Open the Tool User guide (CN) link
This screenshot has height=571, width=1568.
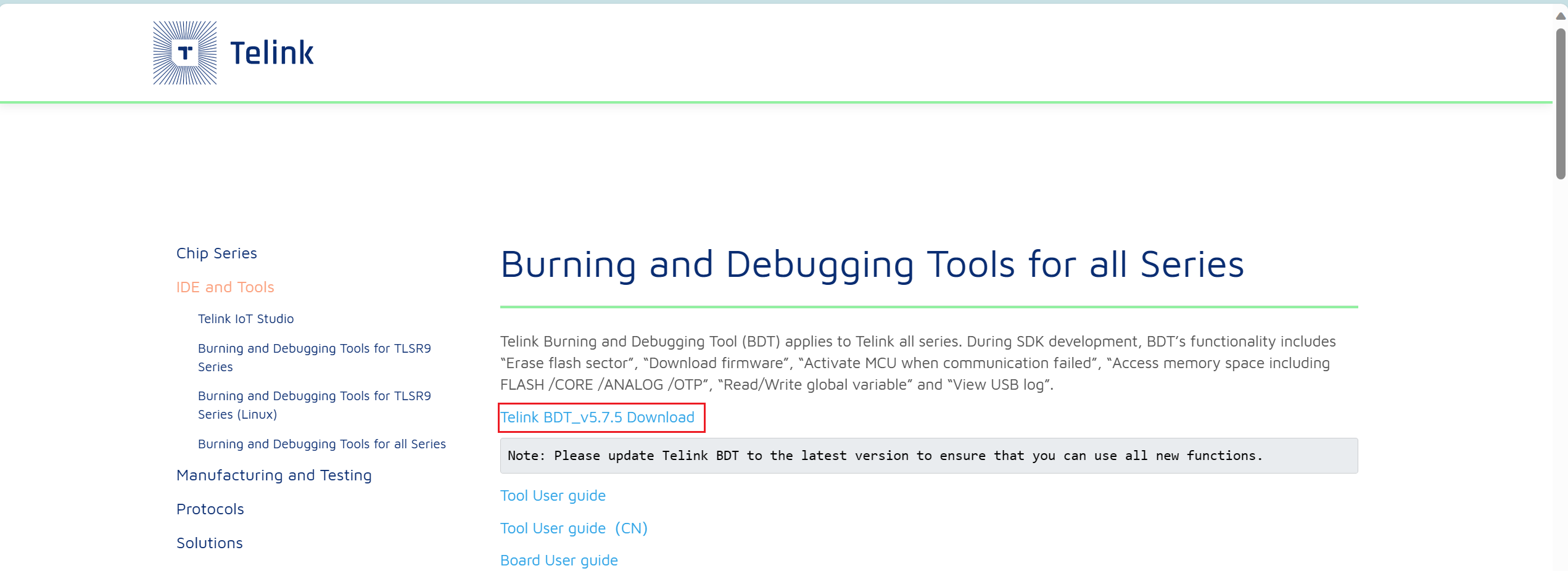pyautogui.click(x=574, y=528)
